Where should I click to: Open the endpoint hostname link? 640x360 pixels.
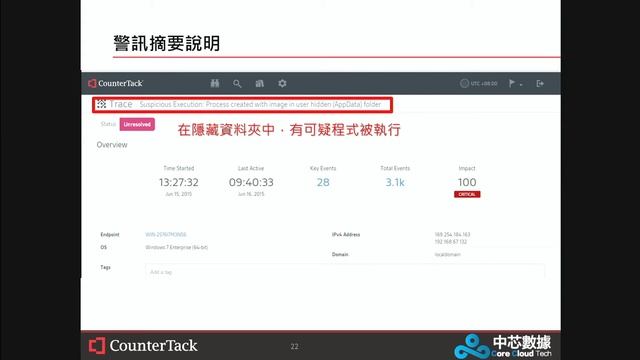(166, 235)
